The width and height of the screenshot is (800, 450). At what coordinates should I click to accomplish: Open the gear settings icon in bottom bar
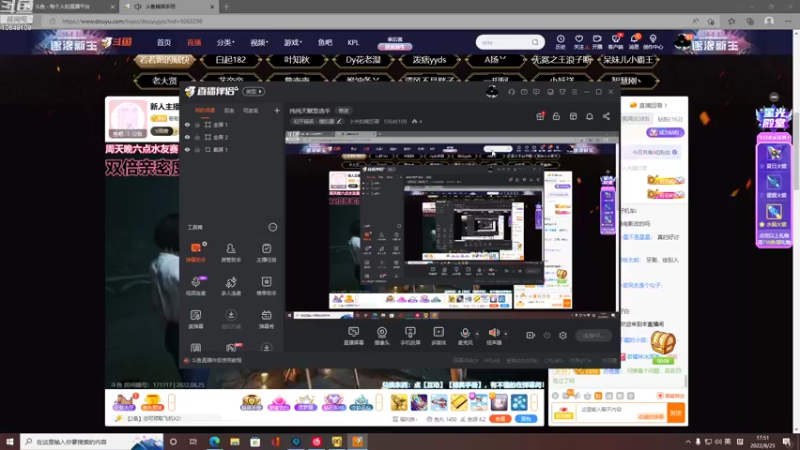[x=563, y=335]
